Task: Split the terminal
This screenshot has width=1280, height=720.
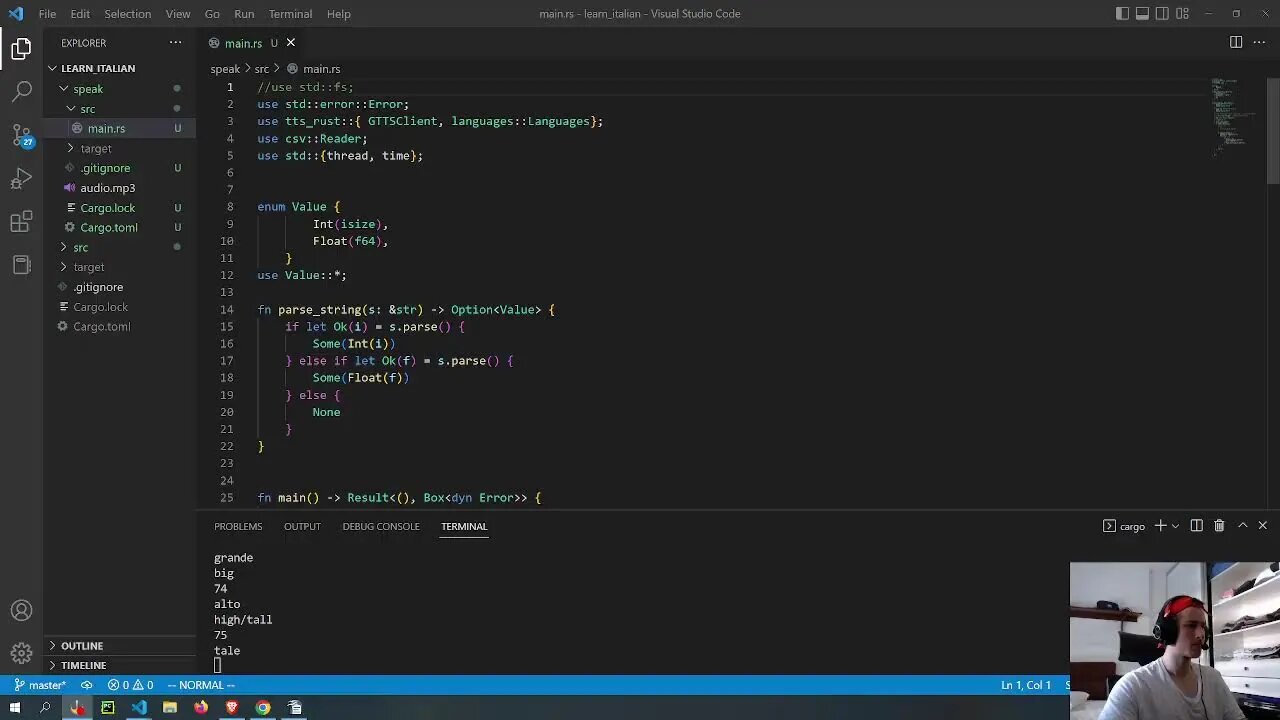Action: pyautogui.click(x=1196, y=526)
